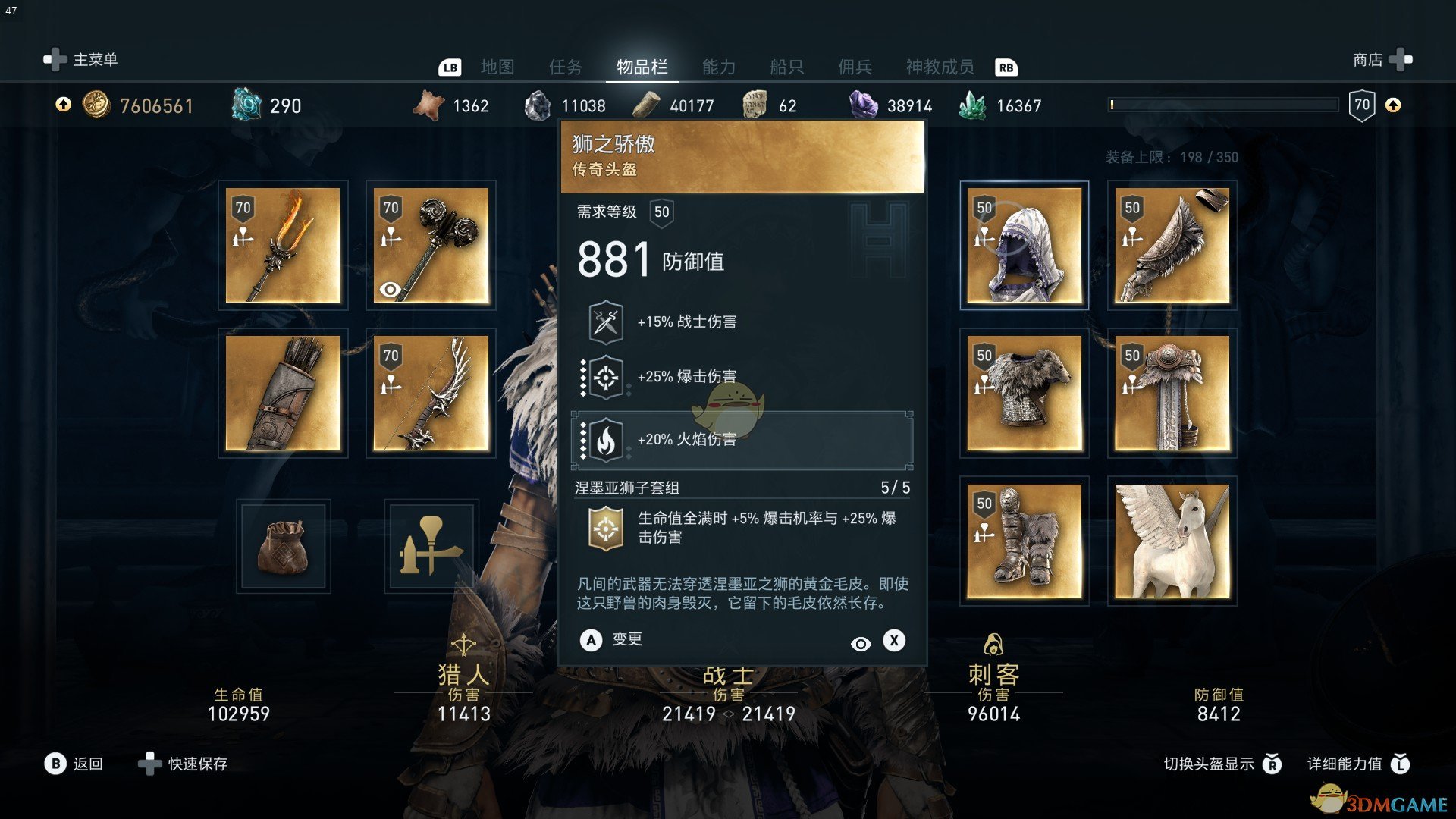Screen dimensions: 1456x819
Task: Toggle the eye icon on the mace slot
Action: (x=390, y=289)
